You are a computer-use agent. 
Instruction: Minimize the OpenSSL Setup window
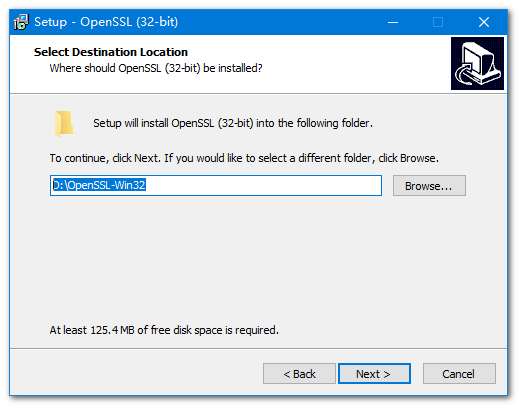393,22
